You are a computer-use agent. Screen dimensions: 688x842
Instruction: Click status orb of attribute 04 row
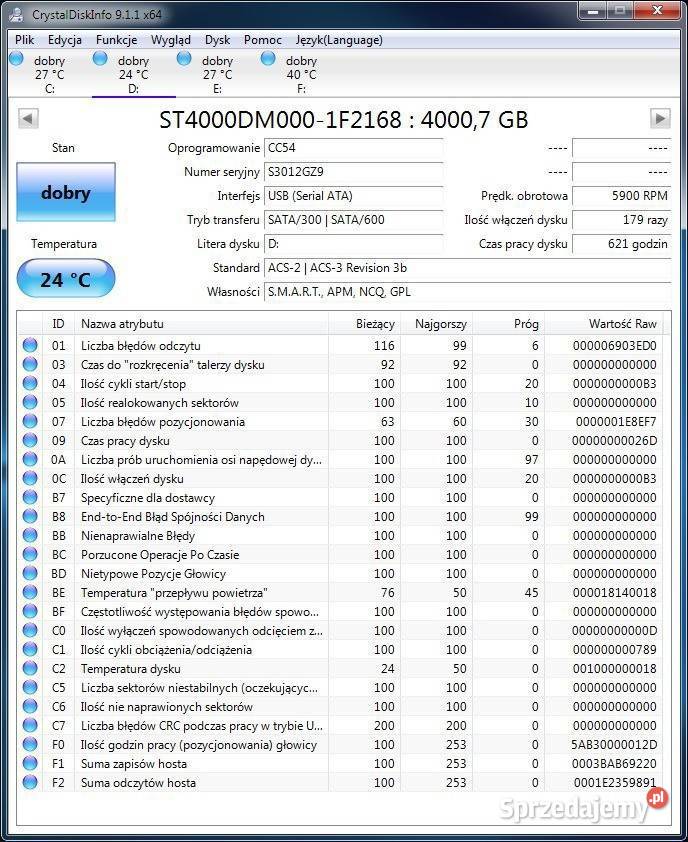(30, 383)
